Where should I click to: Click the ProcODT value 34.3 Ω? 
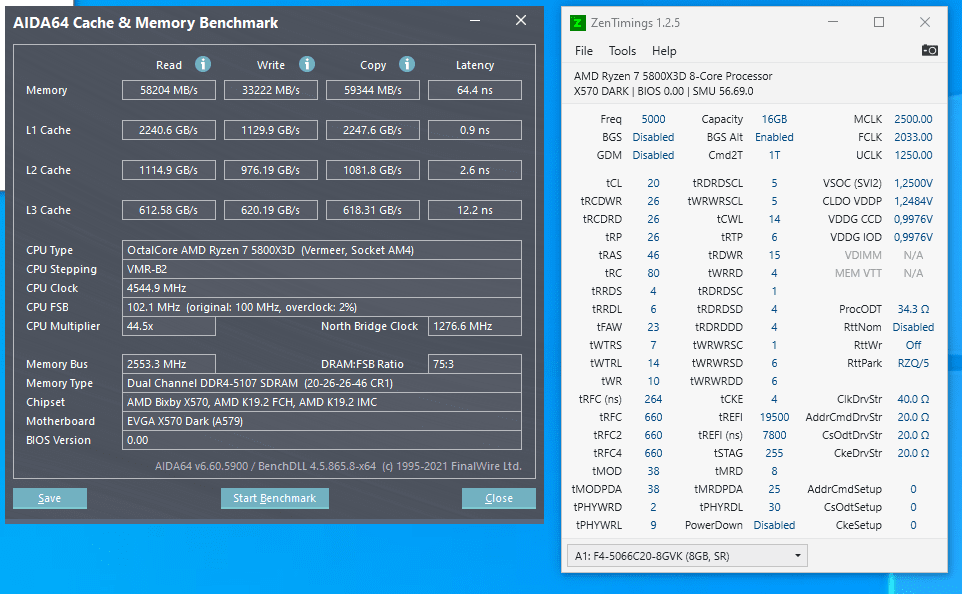tap(913, 309)
